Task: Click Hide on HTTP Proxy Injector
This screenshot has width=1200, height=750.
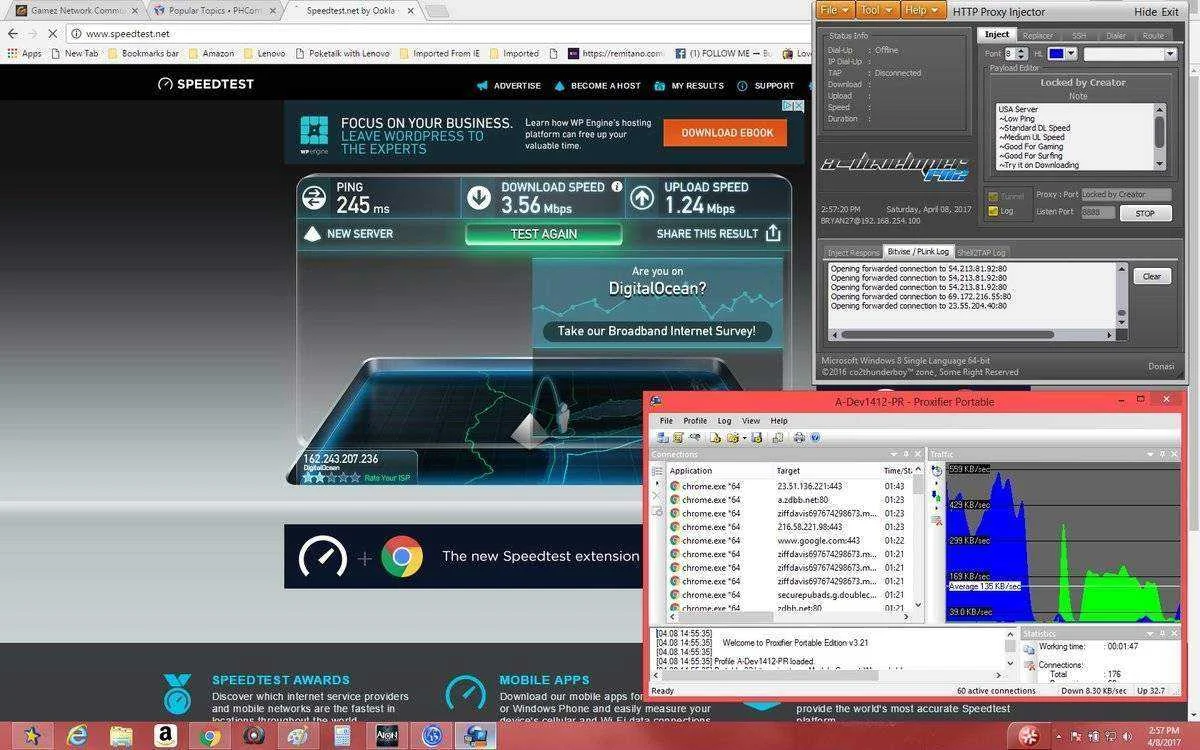Action: (1145, 12)
